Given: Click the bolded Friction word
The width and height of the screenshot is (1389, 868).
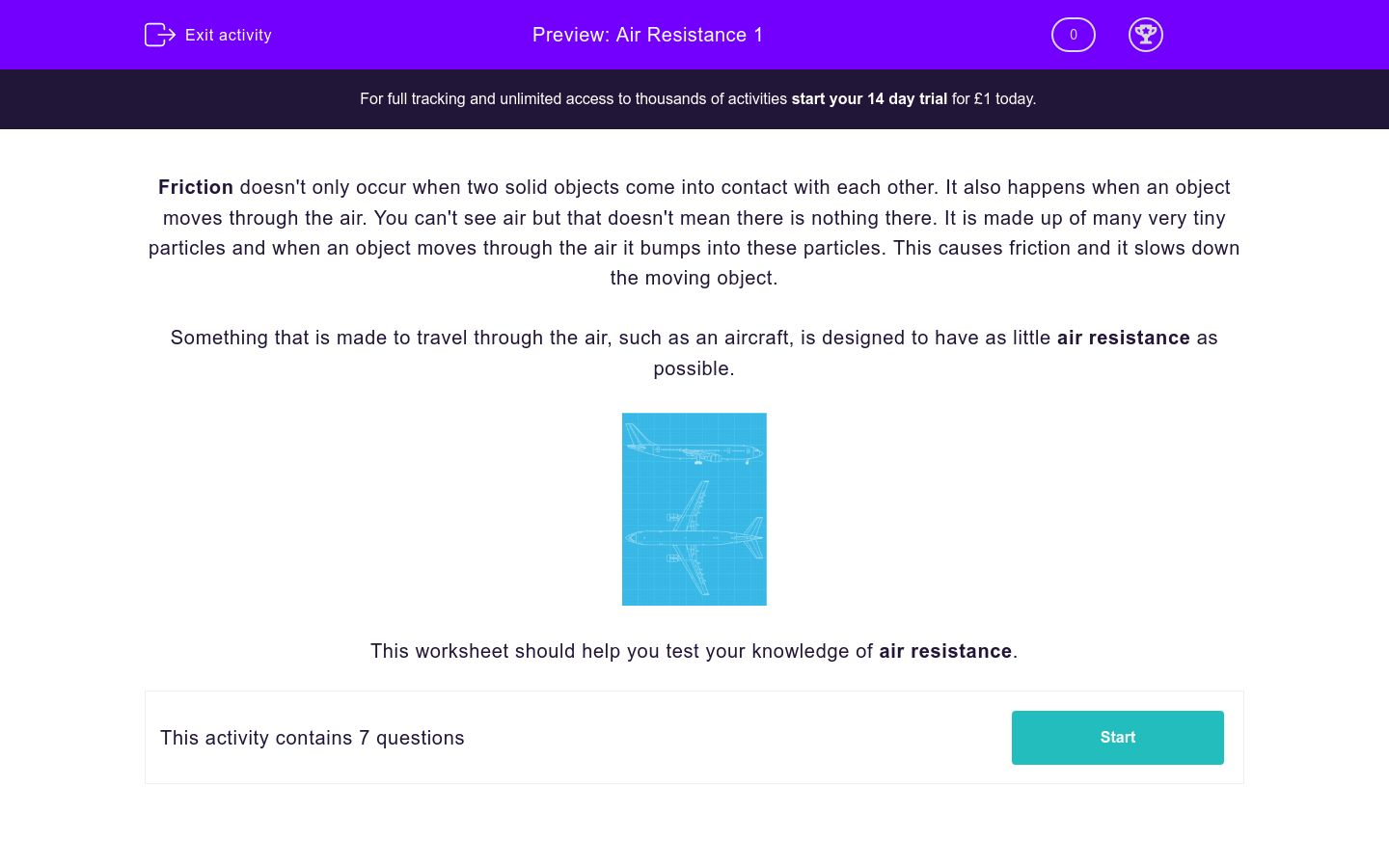Looking at the screenshot, I should (x=195, y=187).
